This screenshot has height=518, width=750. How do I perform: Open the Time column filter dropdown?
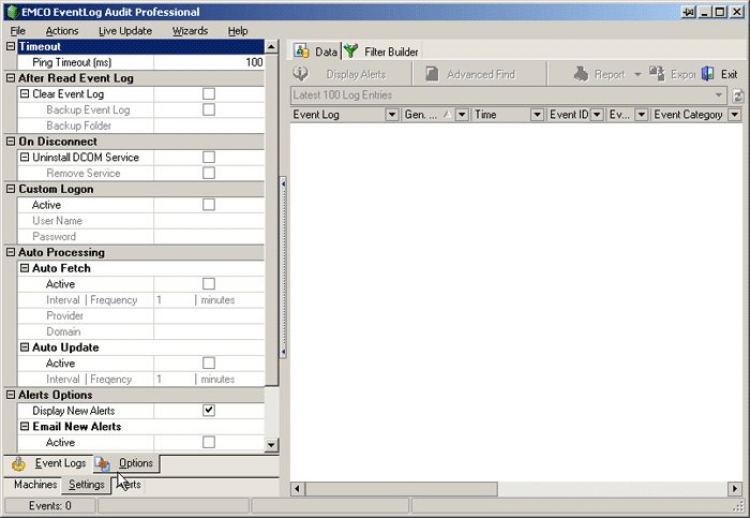(537, 115)
